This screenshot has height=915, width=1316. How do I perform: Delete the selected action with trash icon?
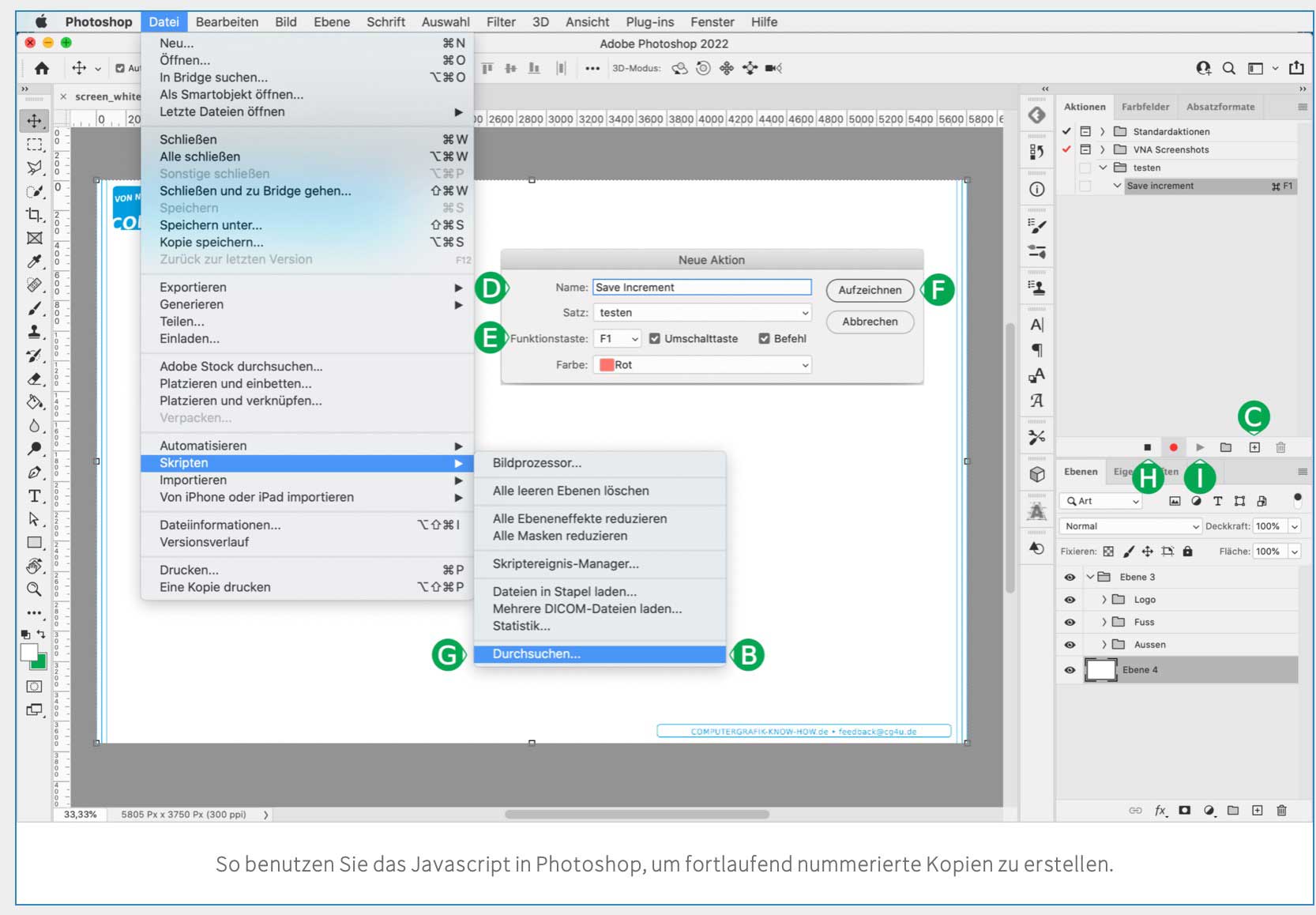pos(1280,447)
